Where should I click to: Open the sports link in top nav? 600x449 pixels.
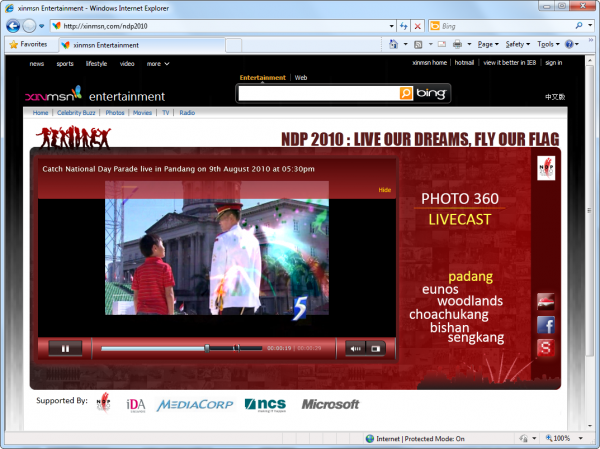(65, 64)
